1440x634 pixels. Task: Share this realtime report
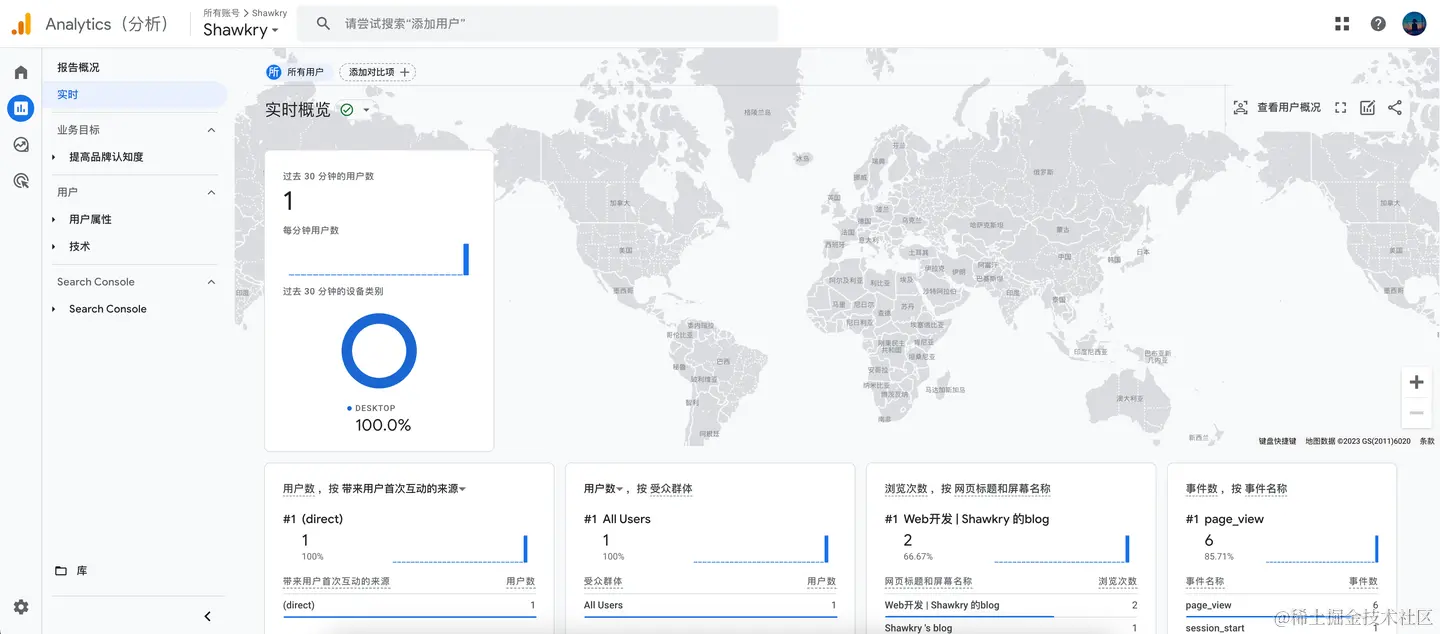(1395, 108)
